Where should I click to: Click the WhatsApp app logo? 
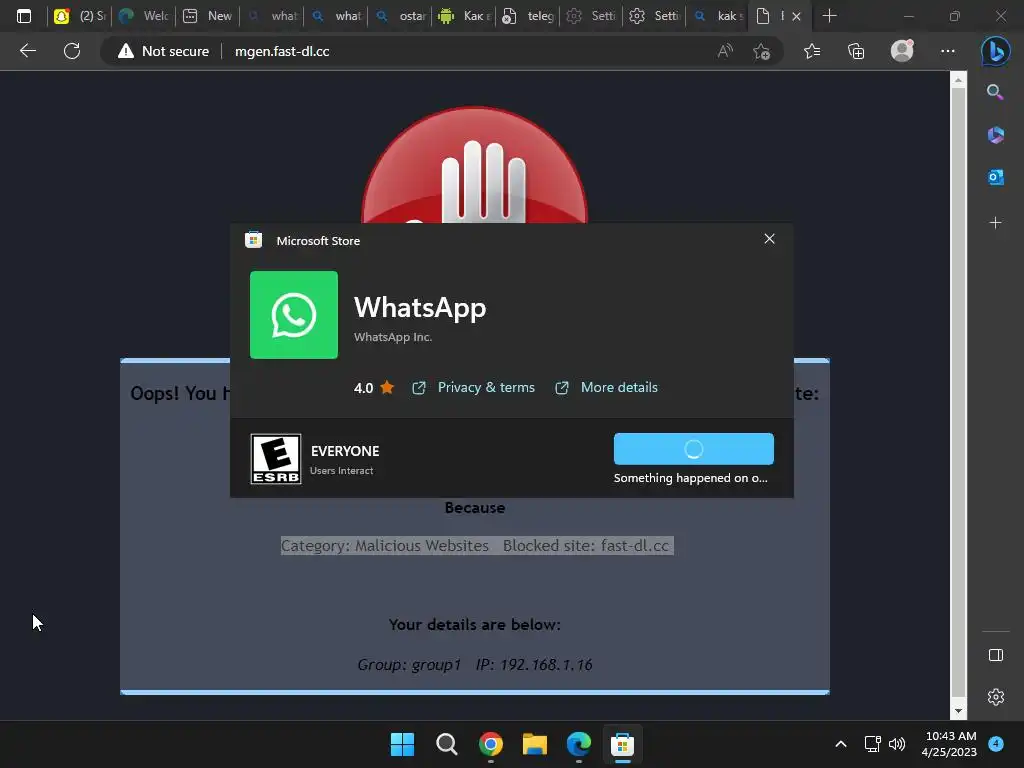tap(294, 315)
